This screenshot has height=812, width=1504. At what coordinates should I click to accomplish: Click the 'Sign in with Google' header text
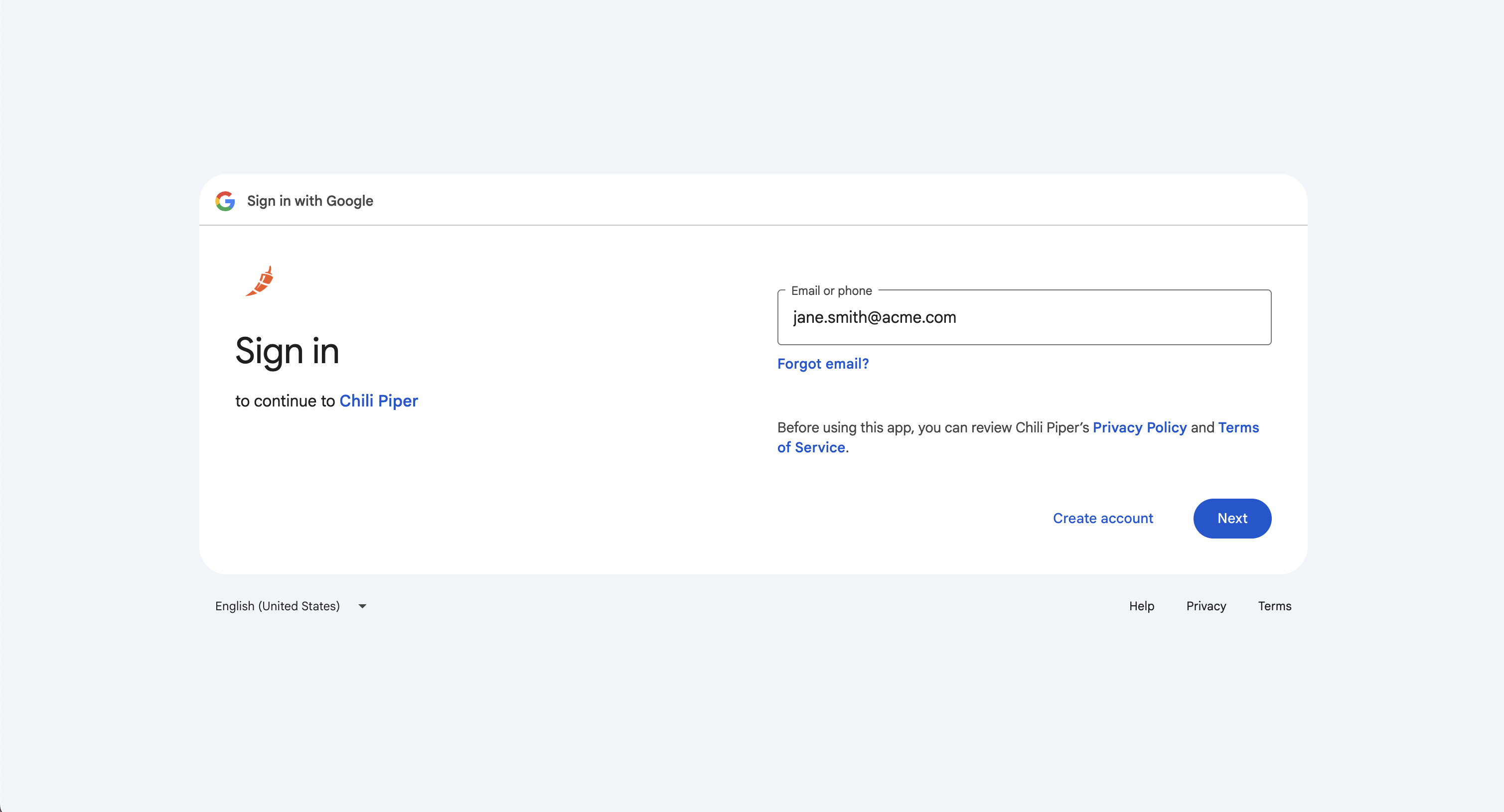[309, 201]
